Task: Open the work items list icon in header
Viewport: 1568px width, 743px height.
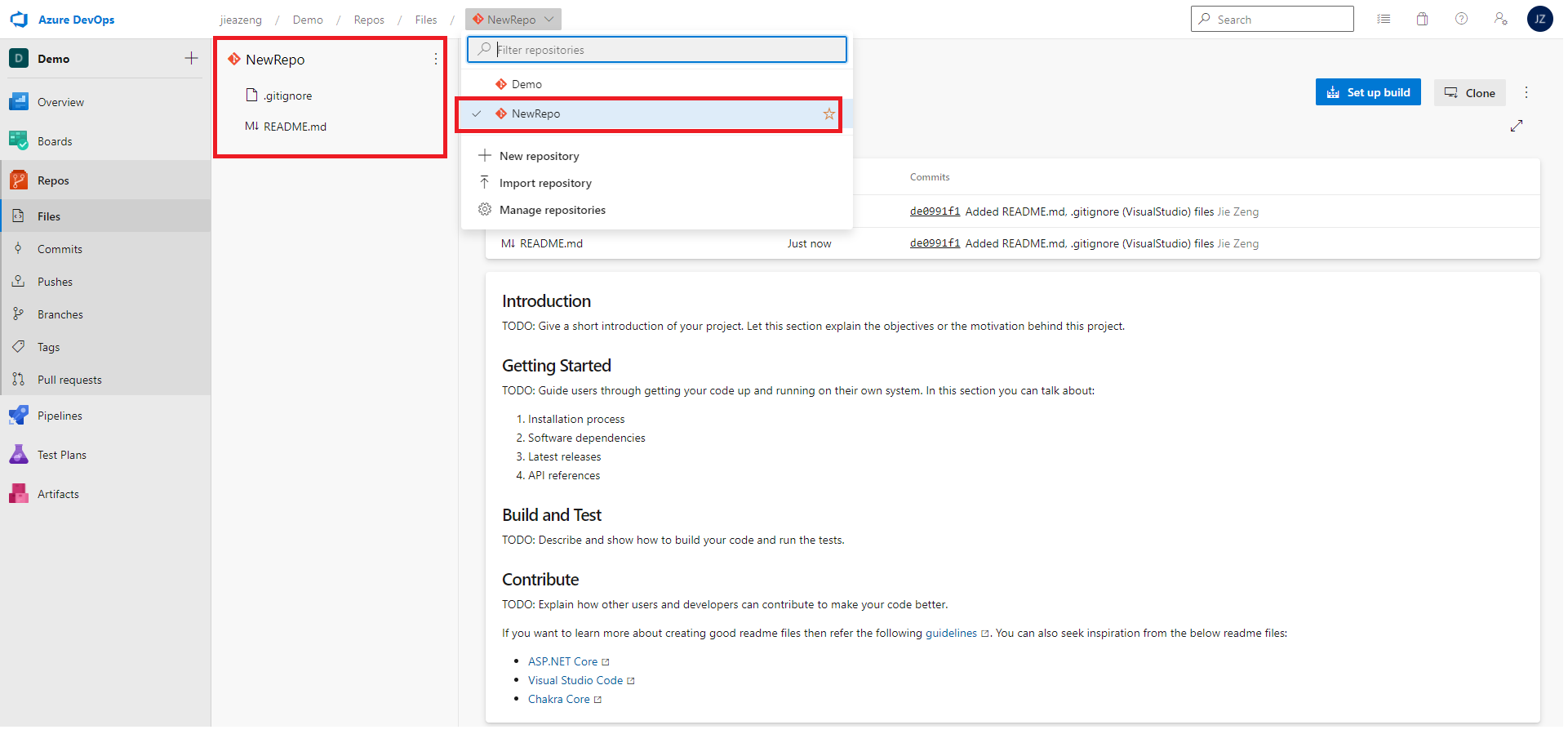Action: tap(1384, 19)
